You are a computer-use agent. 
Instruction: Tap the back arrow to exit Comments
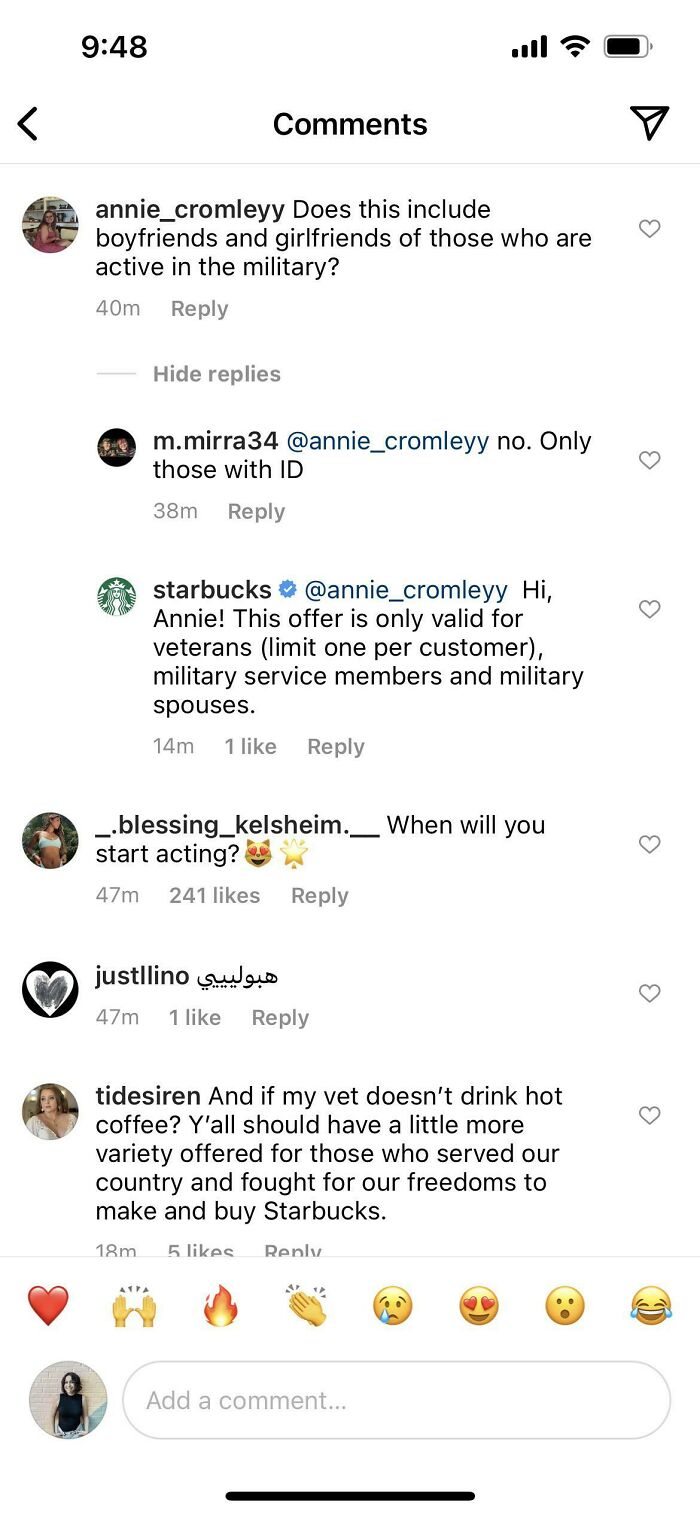(29, 124)
